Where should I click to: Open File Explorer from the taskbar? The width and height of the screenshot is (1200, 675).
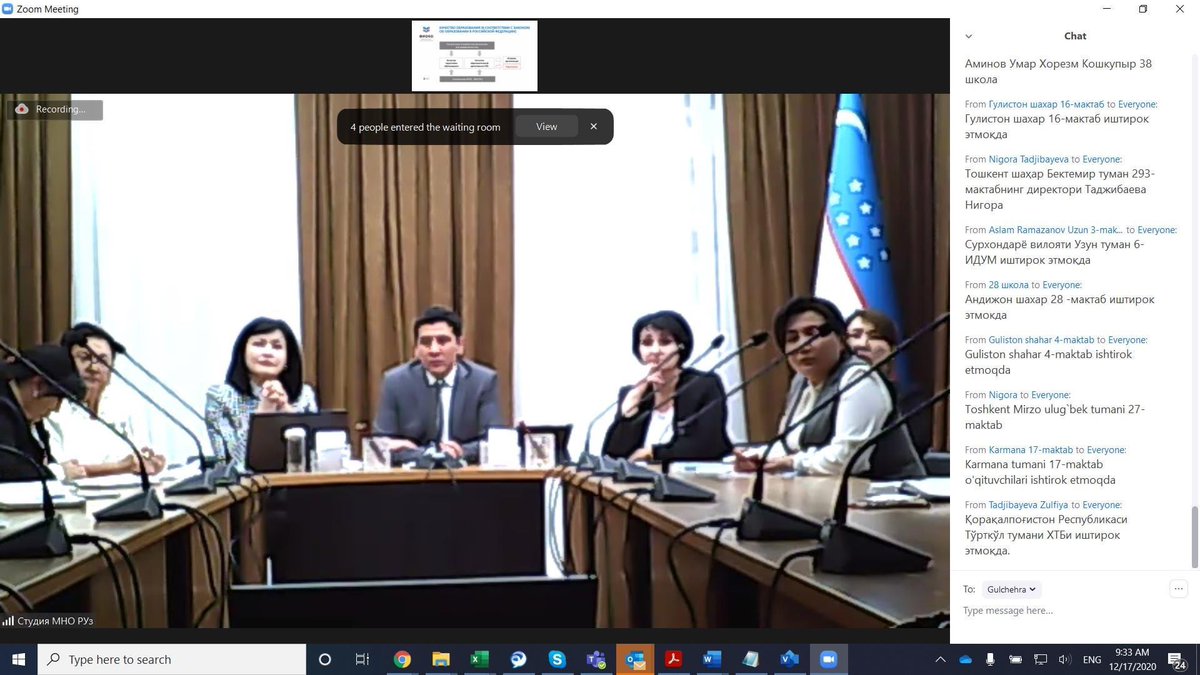click(441, 659)
